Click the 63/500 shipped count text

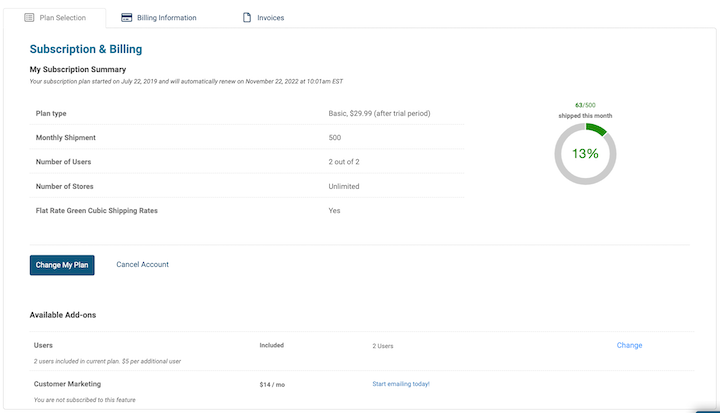coord(585,105)
